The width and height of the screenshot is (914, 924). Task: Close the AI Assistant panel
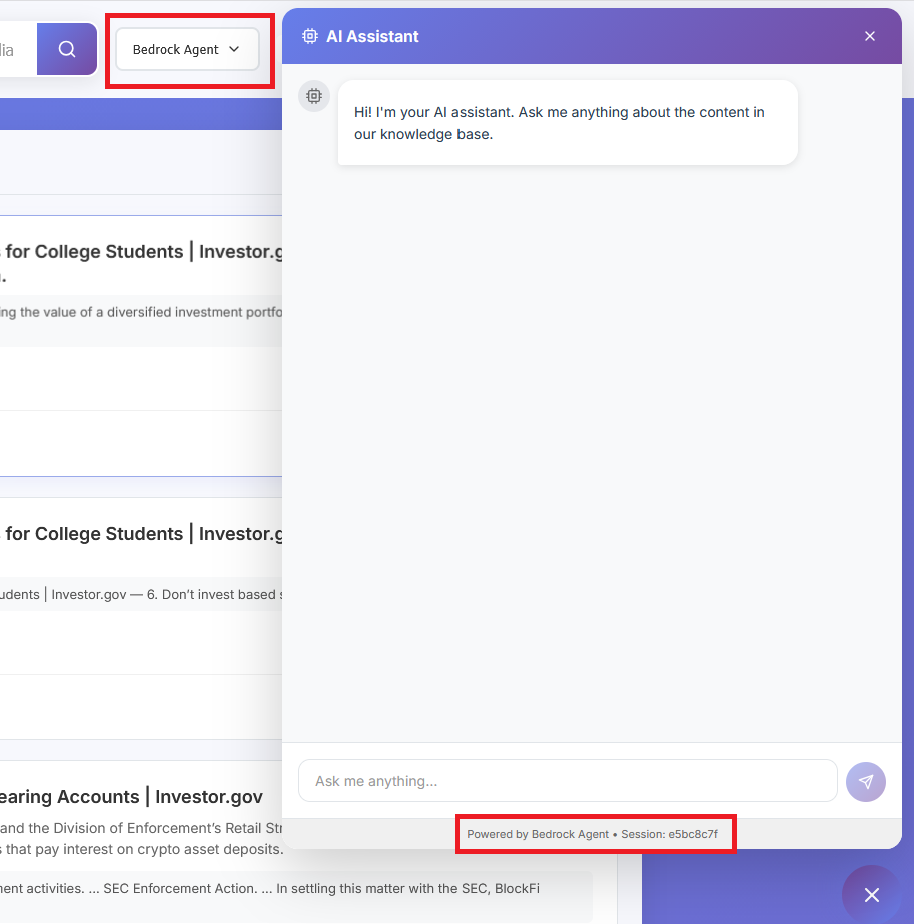(x=869, y=35)
